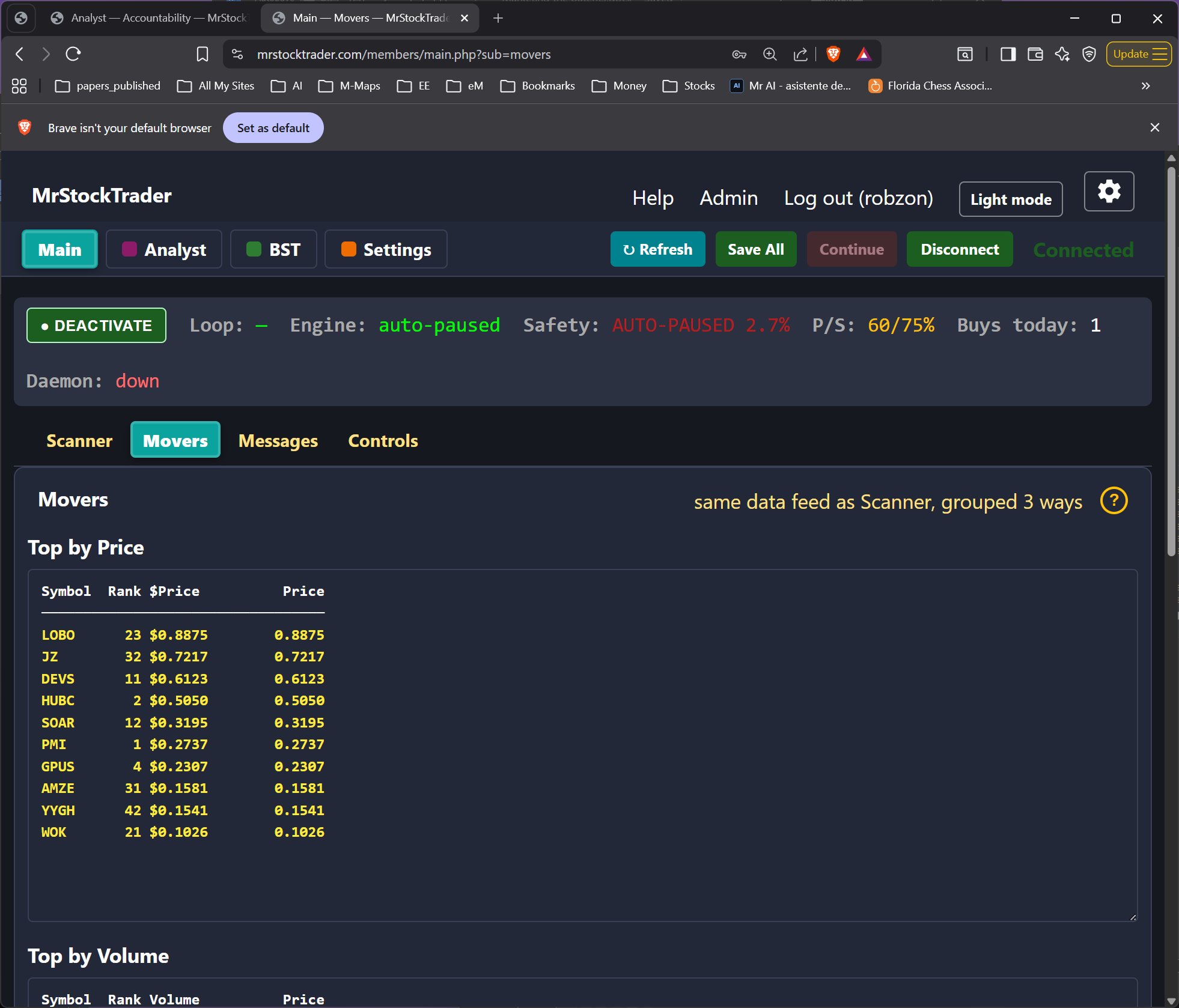Click the page vertical scrollbar thumb
The image size is (1179, 1008).
click(x=1171, y=360)
